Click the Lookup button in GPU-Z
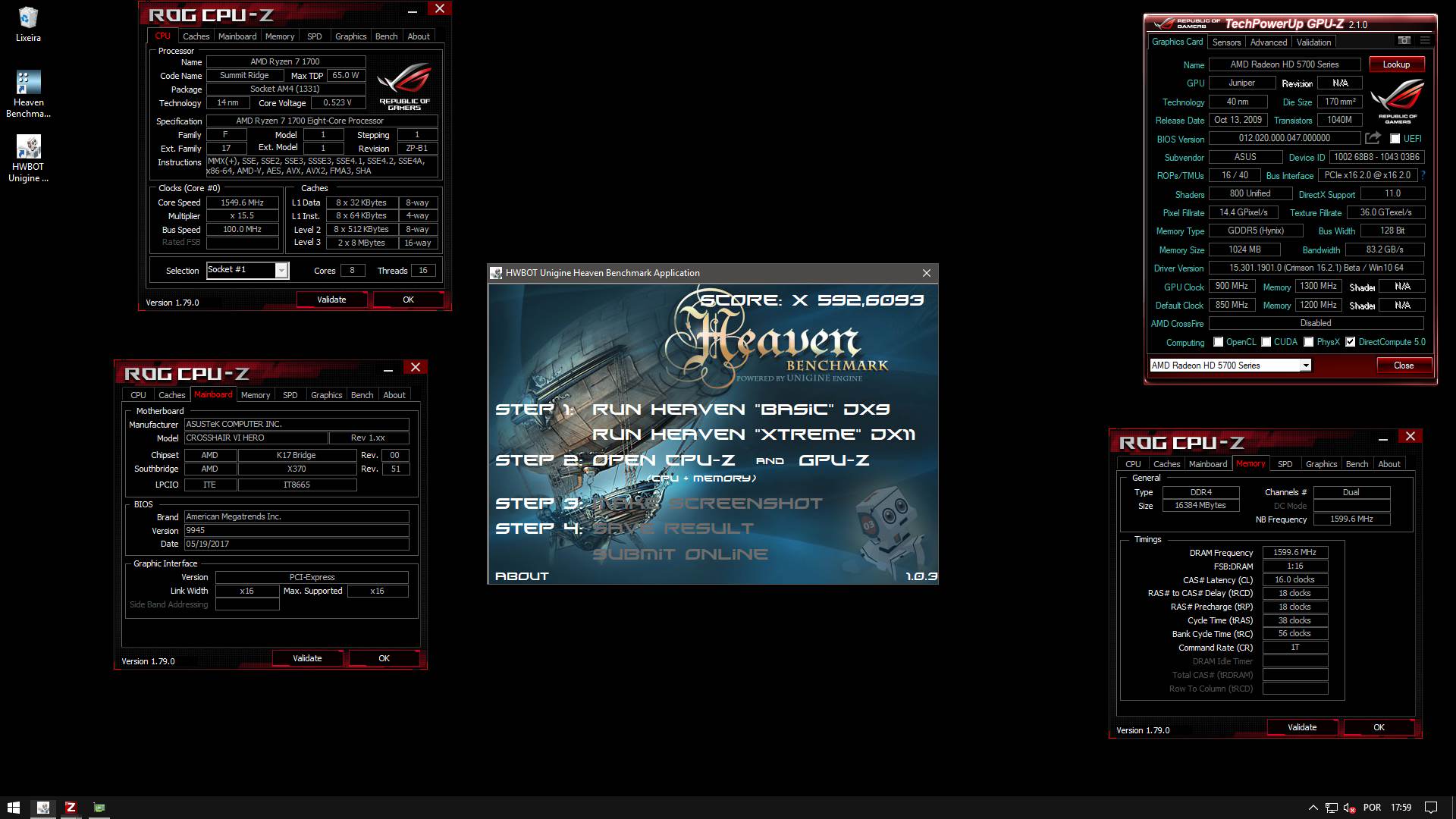Viewport: 1456px width, 819px height. click(x=1395, y=64)
